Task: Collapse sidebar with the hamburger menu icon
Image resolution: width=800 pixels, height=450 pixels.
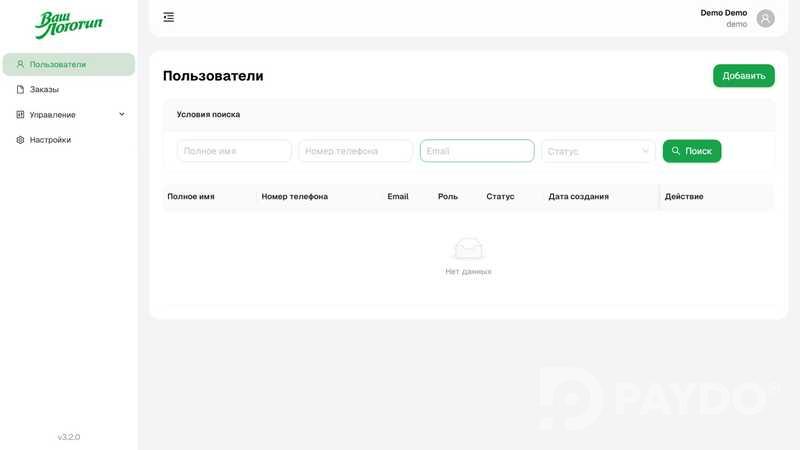Action: [x=168, y=17]
